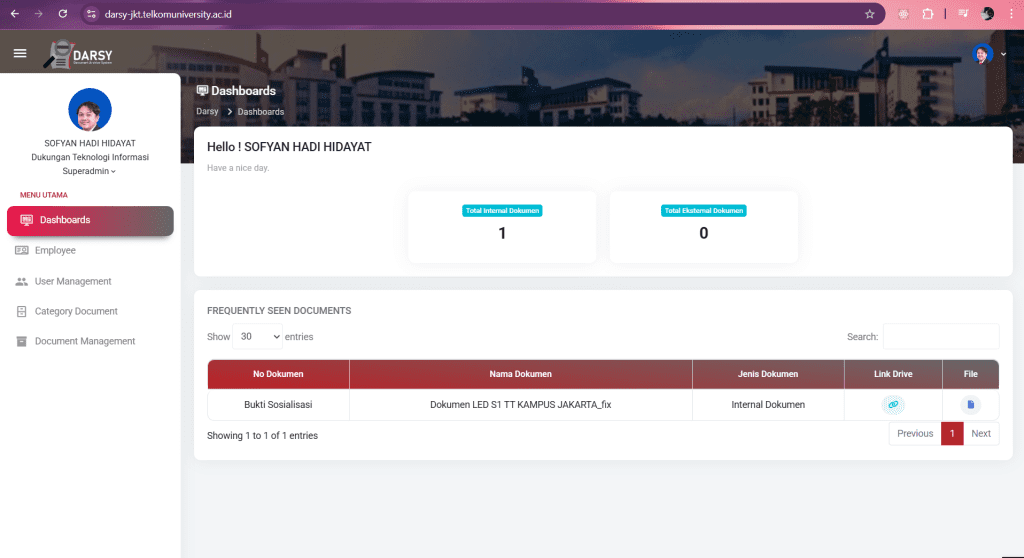1024x558 pixels.
Task: Open the browser extensions puzzle icon
Action: coord(927,14)
